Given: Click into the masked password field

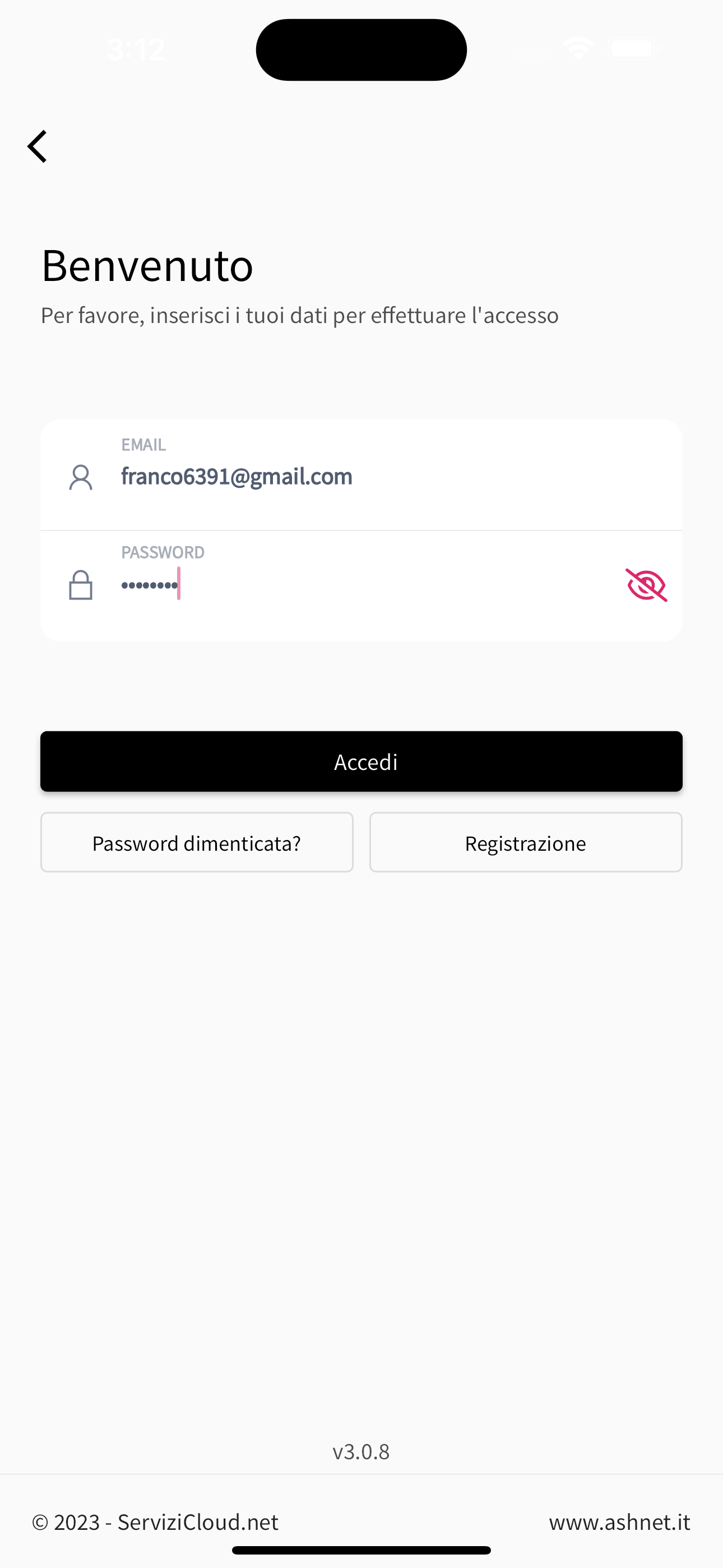Looking at the screenshot, I should (x=365, y=585).
